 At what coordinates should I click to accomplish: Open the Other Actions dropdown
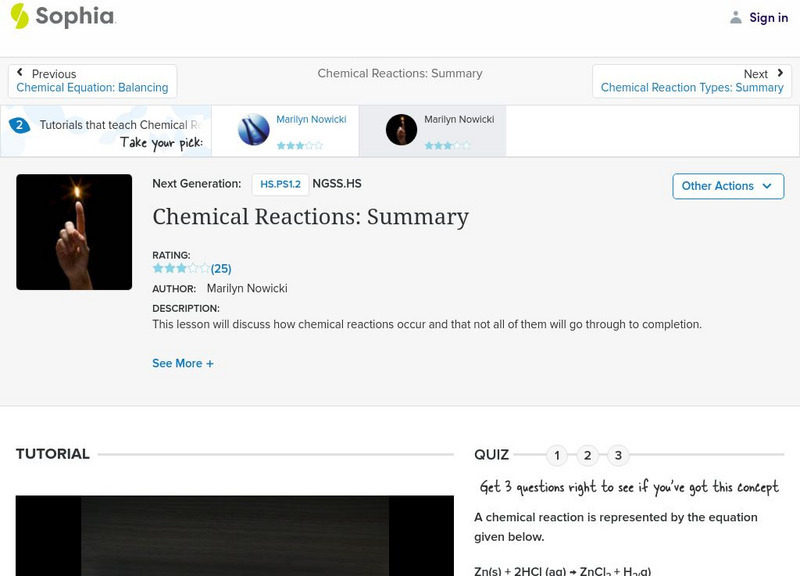point(728,186)
